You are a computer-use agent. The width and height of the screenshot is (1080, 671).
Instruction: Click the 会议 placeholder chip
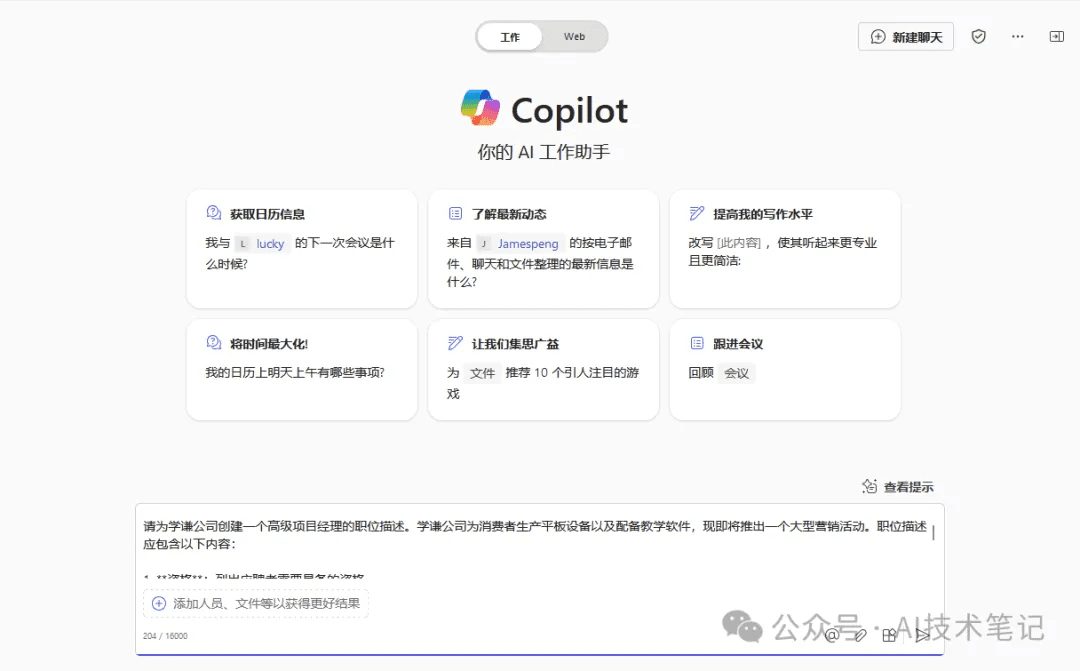click(736, 373)
